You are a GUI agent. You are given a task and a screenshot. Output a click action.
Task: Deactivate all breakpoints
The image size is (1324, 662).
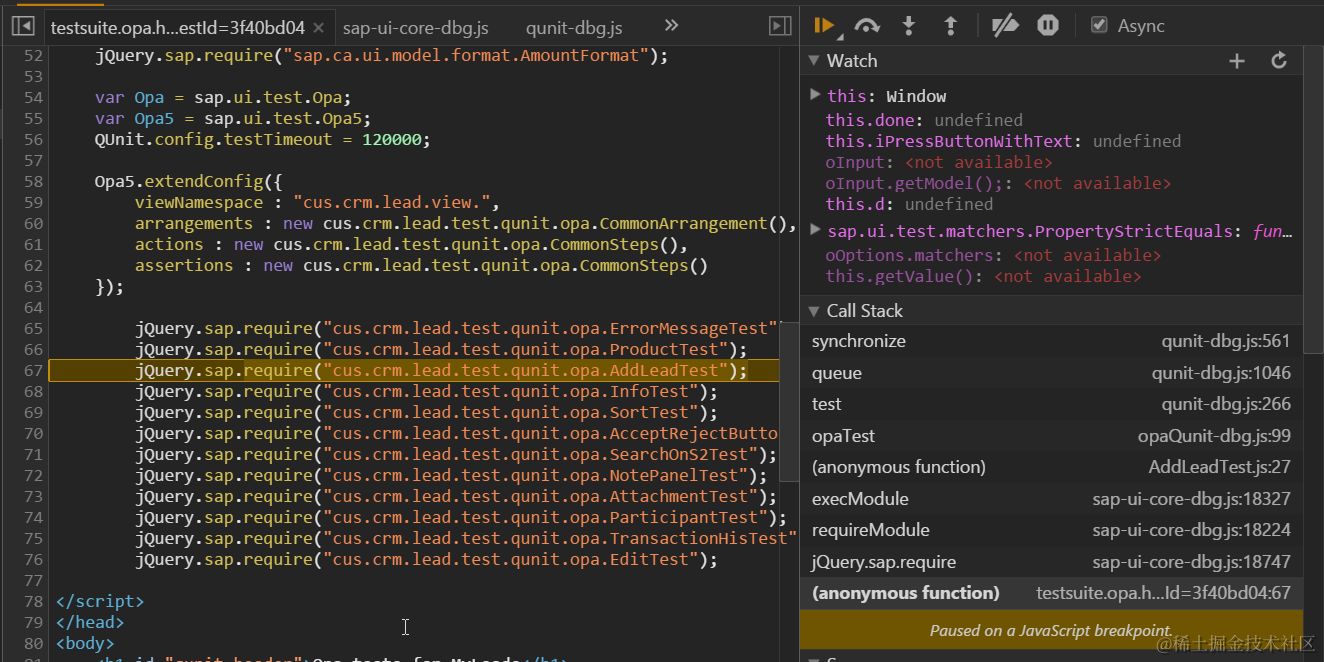1004,26
